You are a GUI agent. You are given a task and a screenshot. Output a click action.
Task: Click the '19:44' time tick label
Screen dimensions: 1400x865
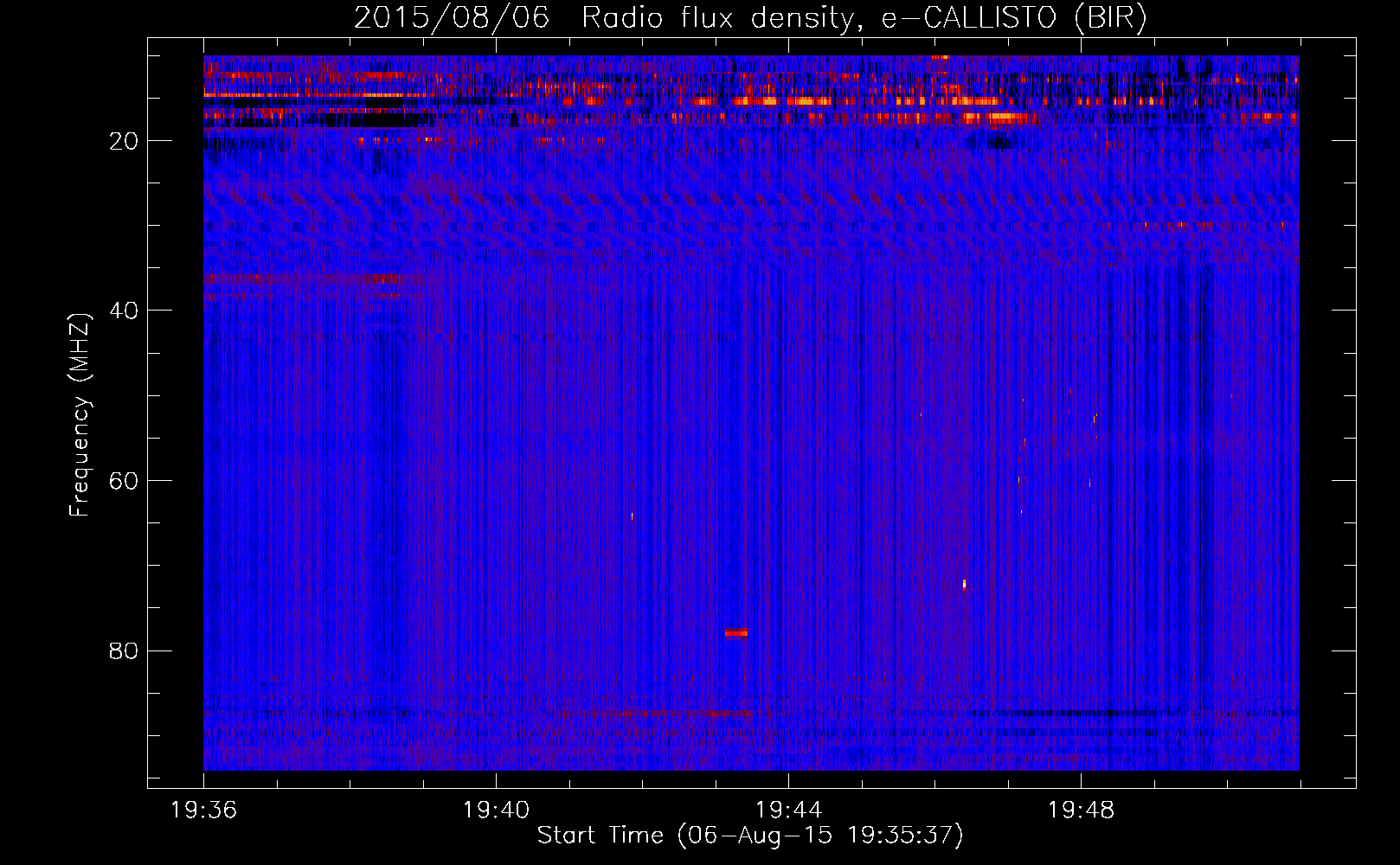tap(788, 811)
